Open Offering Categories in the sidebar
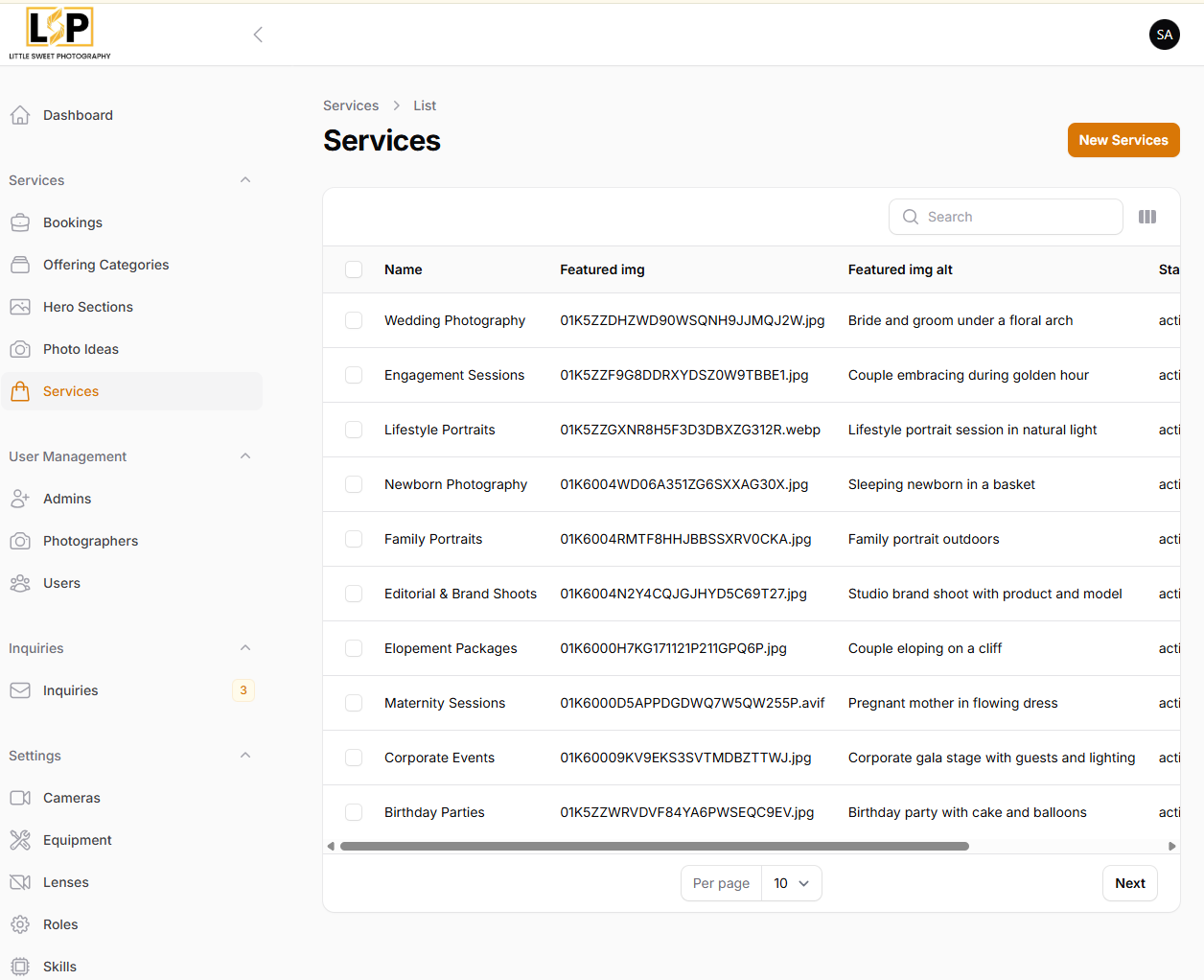This screenshot has height=980, width=1204. (x=105, y=265)
